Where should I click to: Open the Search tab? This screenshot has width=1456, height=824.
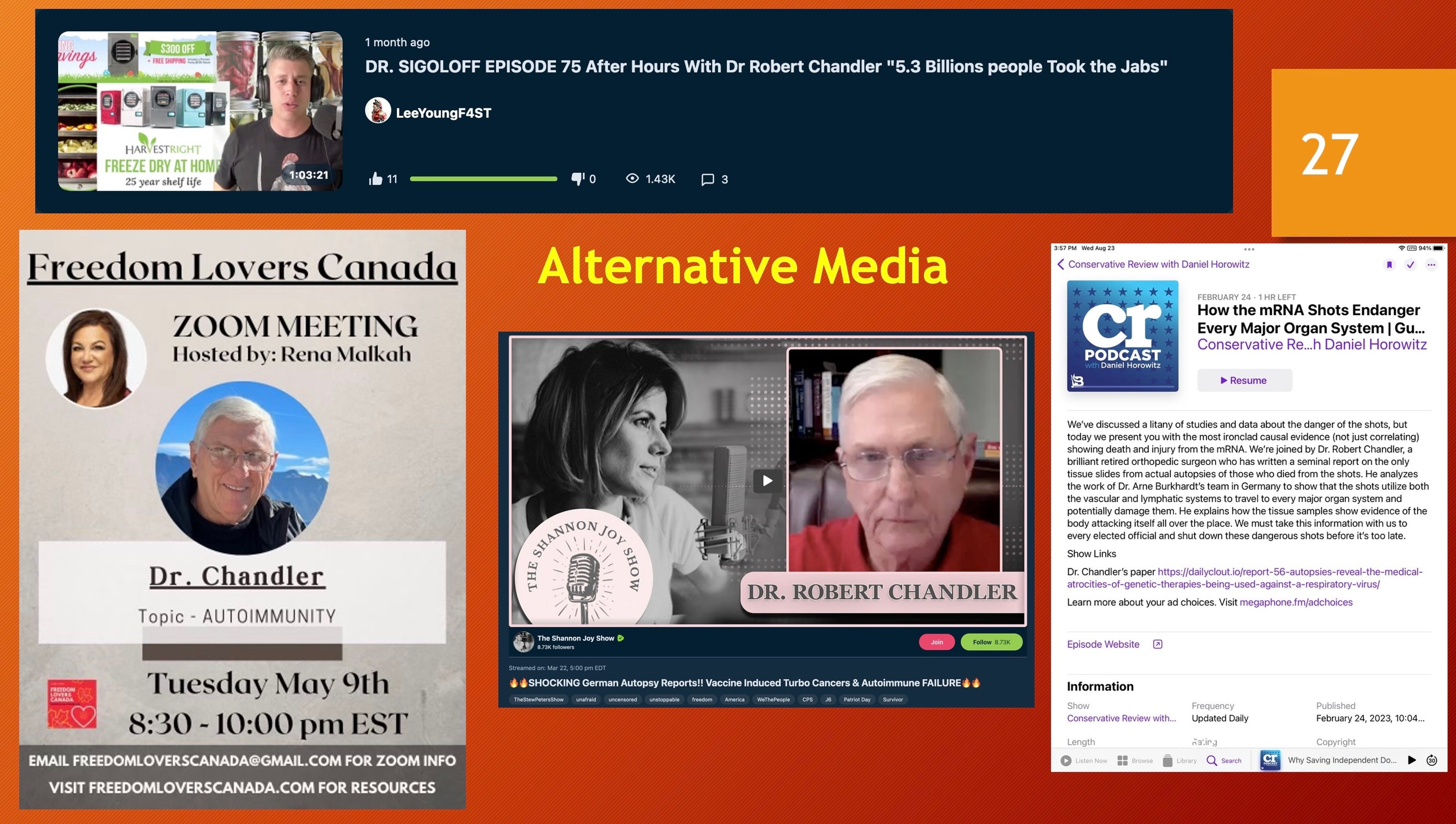pyautogui.click(x=1224, y=761)
